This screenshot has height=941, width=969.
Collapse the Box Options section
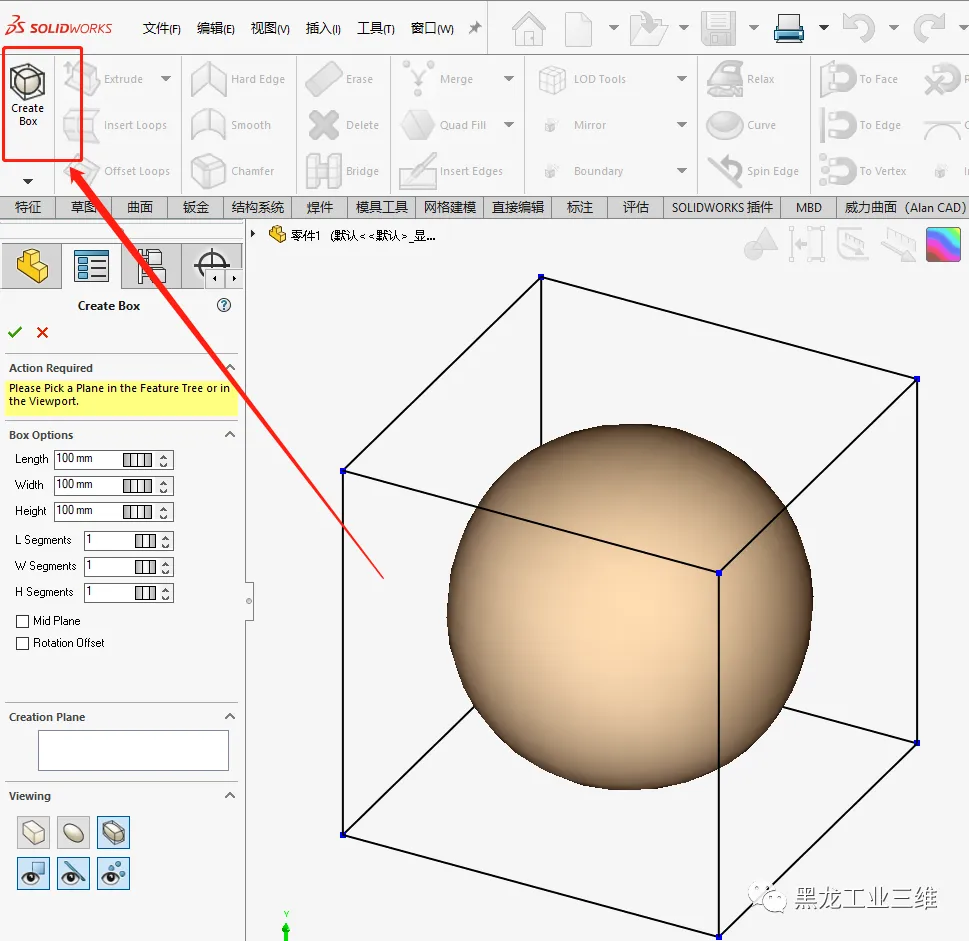coord(230,434)
